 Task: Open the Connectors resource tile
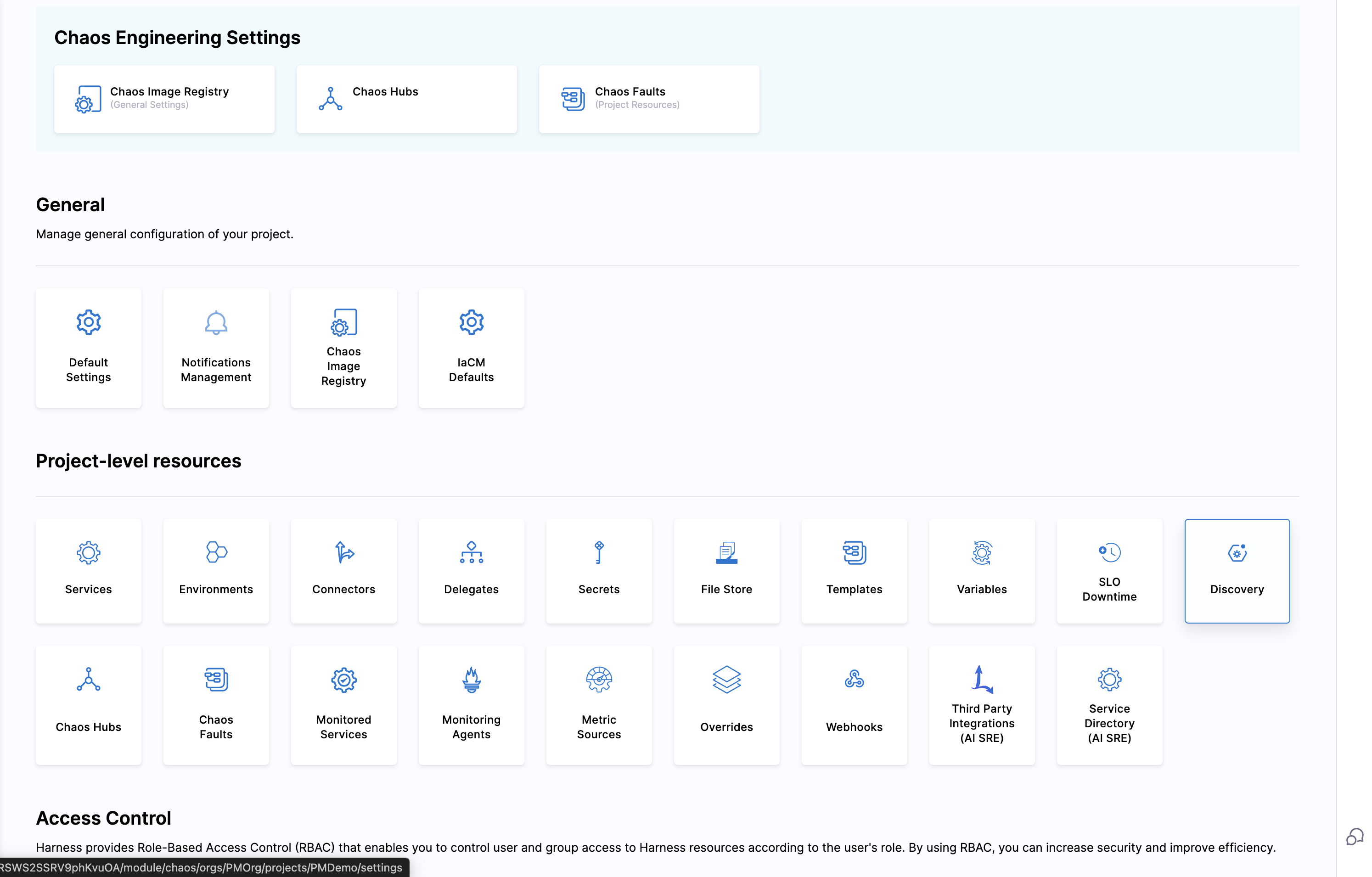(343, 570)
